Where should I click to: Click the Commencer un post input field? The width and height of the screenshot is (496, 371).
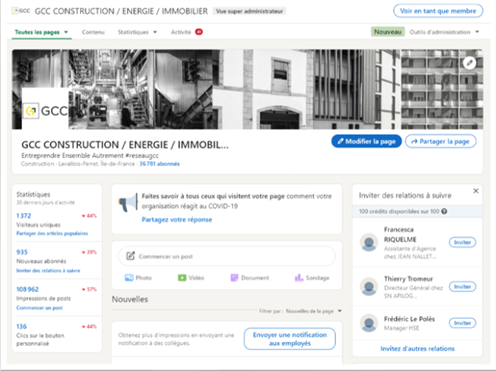pos(227,256)
